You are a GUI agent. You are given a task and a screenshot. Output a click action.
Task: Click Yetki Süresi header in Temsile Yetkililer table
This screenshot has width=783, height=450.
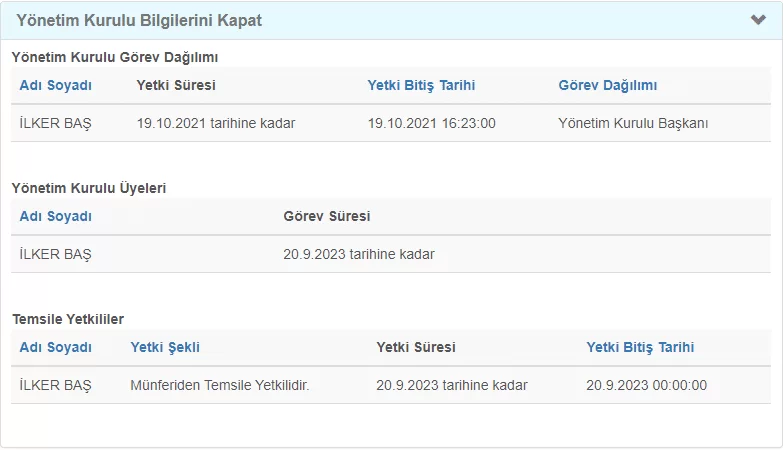tap(415, 347)
